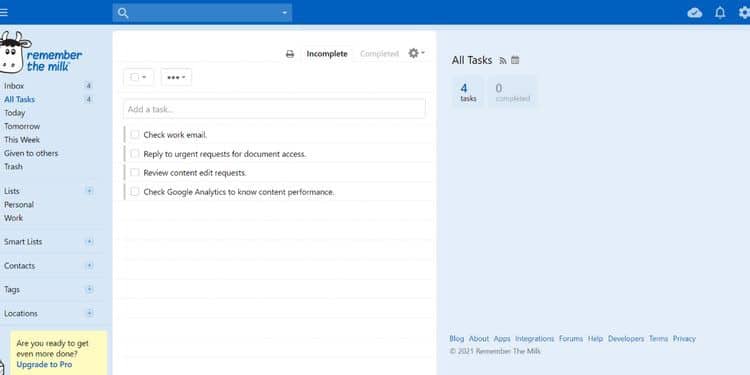Screen dimensions: 750x375
Task: Add a tag with plus icon
Action: tap(89, 289)
